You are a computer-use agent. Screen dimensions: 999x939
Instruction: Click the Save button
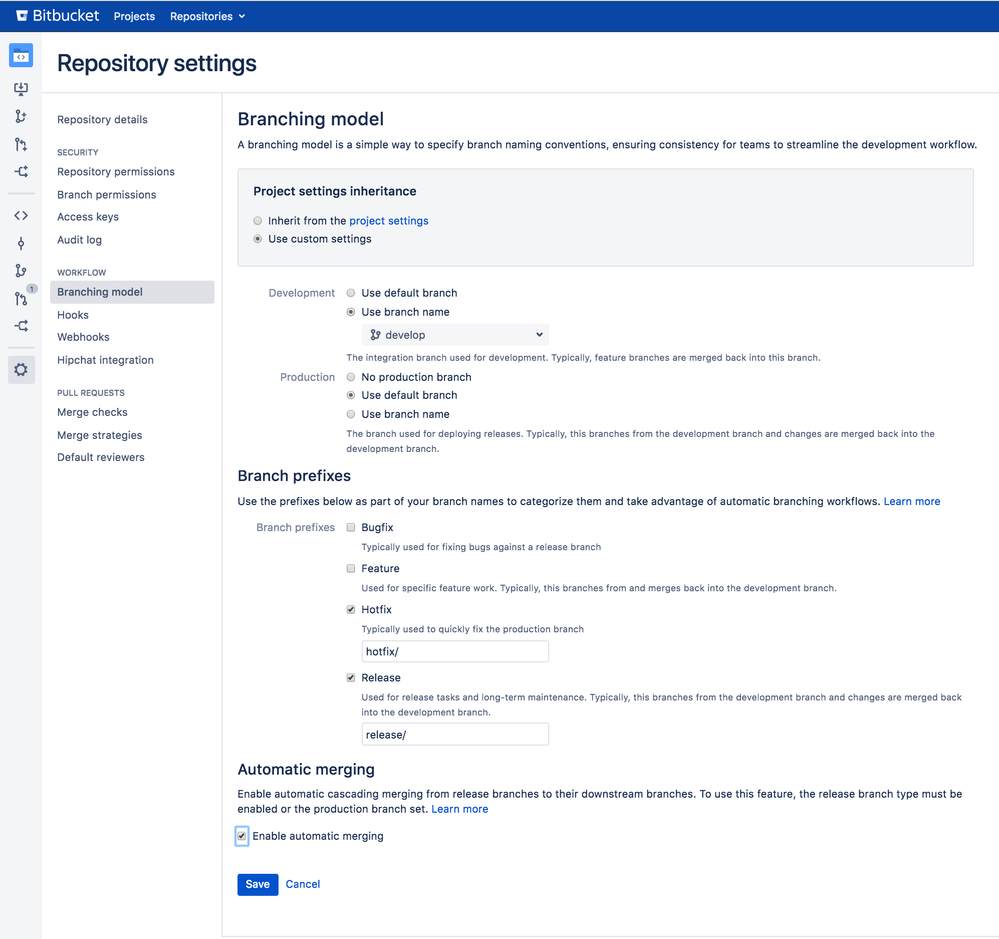click(257, 884)
